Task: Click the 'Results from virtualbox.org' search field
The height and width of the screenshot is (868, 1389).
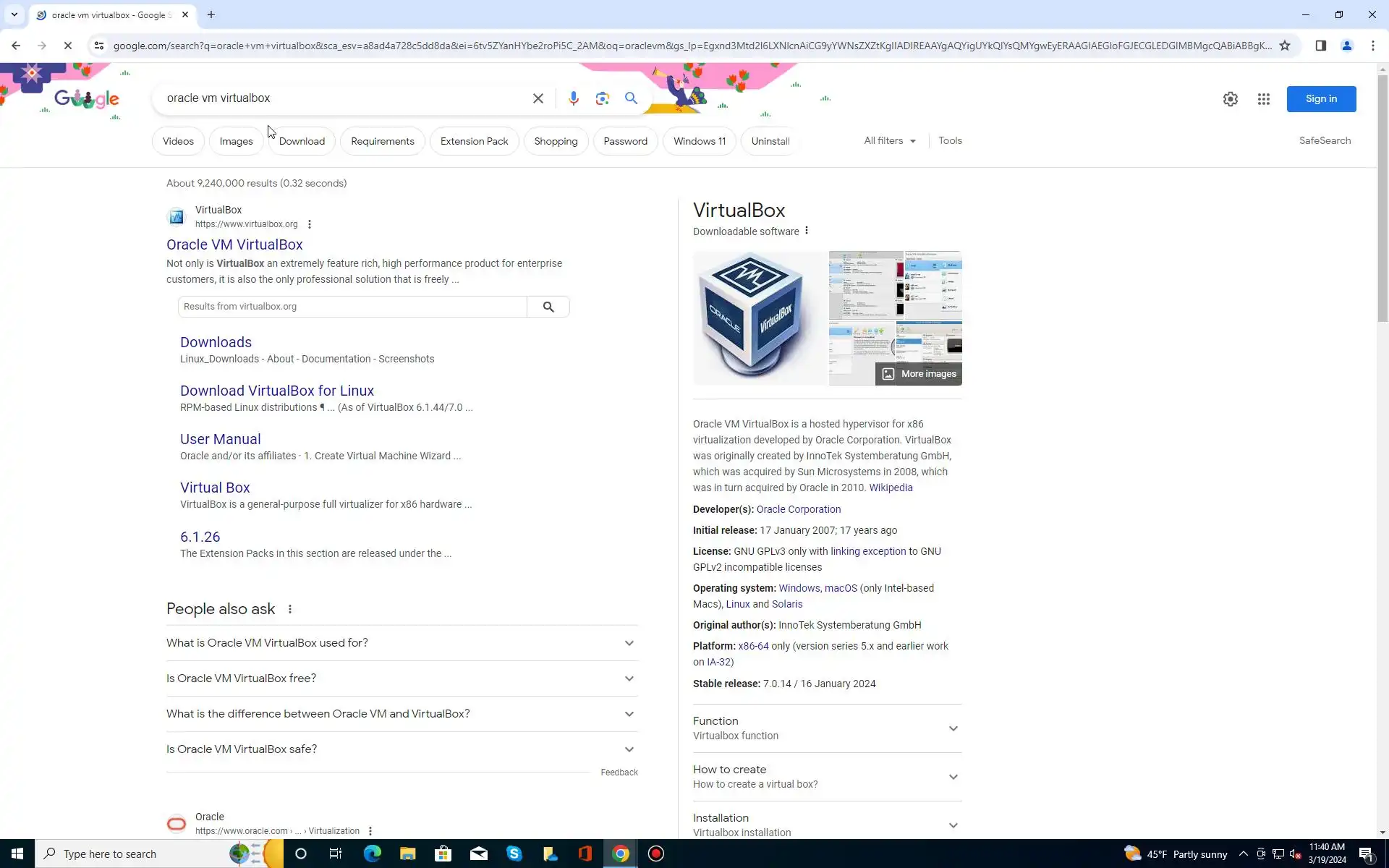Action: [352, 307]
